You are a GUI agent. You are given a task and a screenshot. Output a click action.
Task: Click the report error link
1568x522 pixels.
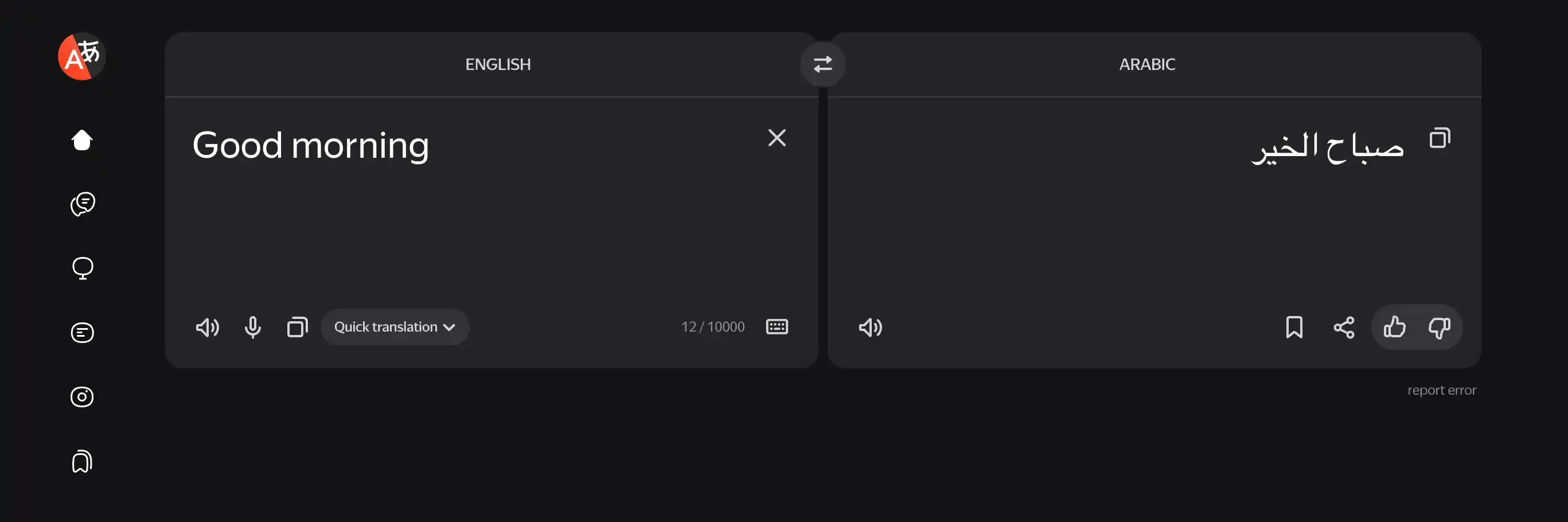point(1442,389)
